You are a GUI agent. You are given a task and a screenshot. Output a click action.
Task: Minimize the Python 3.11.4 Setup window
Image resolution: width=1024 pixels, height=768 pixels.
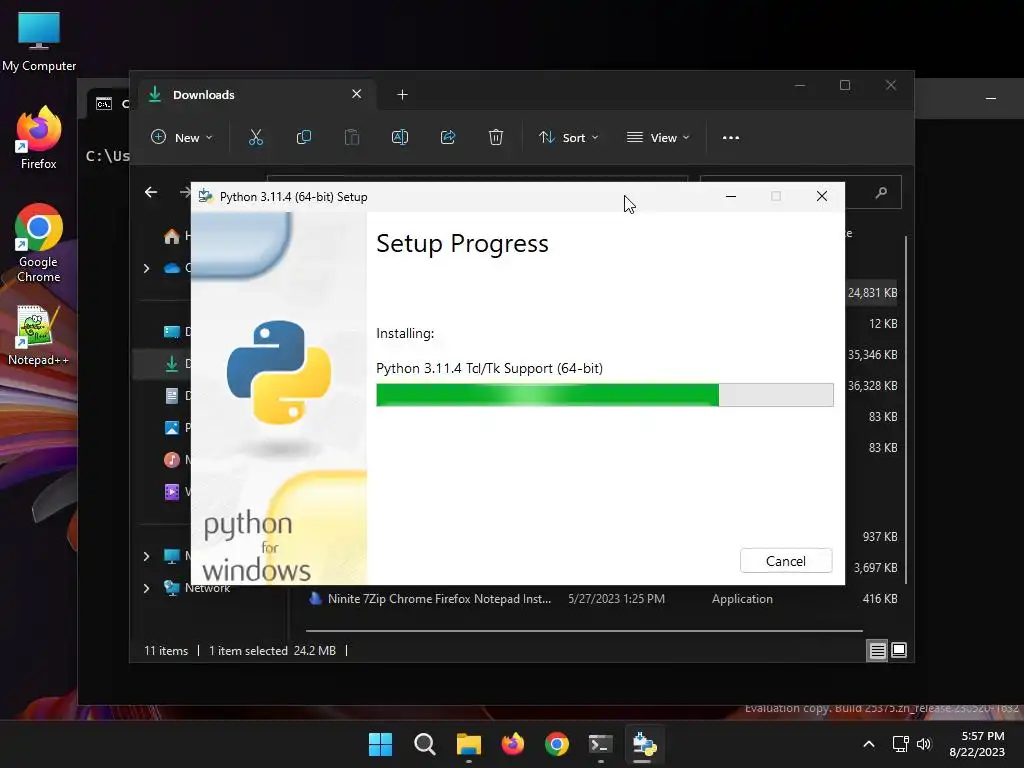point(731,196)
